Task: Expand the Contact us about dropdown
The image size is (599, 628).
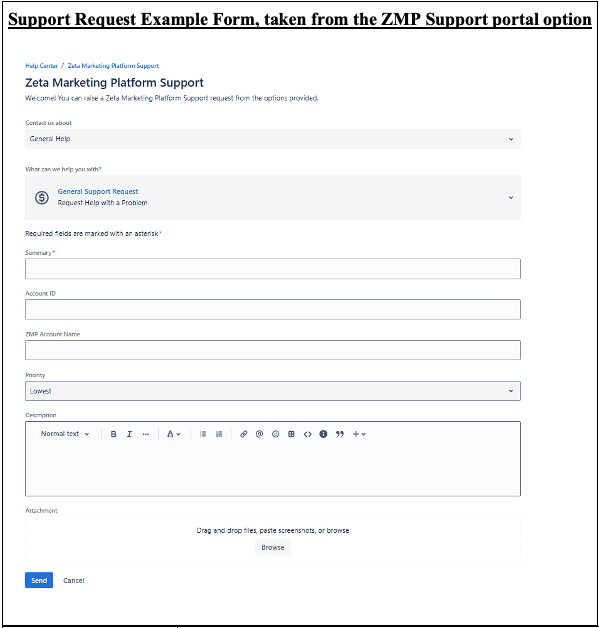Action: [273, 139]
